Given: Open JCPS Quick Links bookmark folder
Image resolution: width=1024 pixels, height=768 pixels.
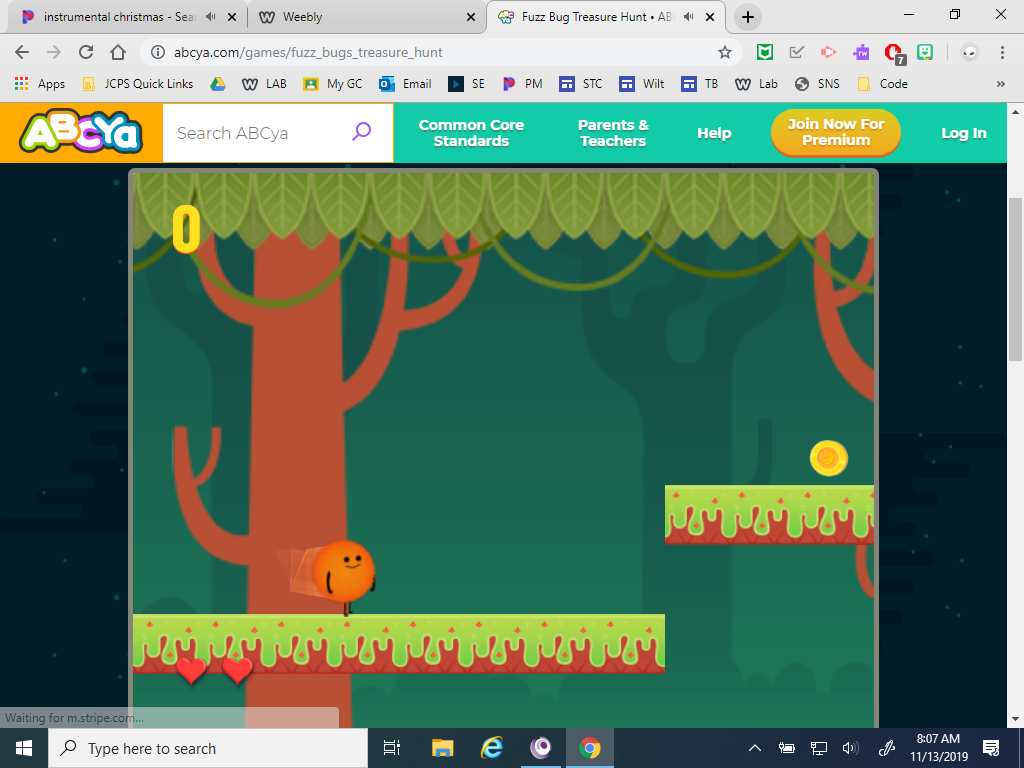Looking at the screenshot, I should pyautogui.click(x=138, y=84).
